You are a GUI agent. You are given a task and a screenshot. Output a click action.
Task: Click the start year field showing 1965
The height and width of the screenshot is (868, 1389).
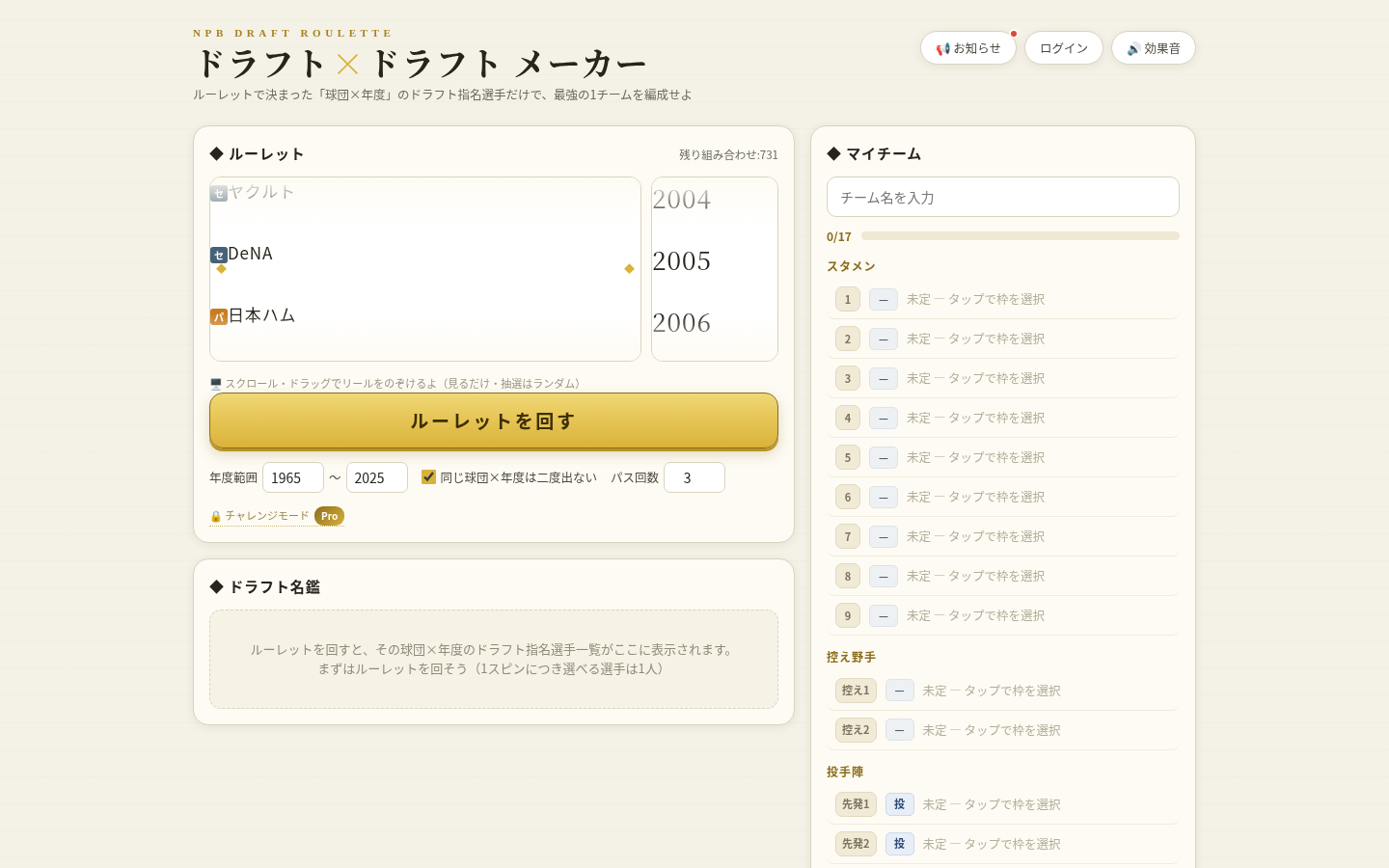(293, 477)
